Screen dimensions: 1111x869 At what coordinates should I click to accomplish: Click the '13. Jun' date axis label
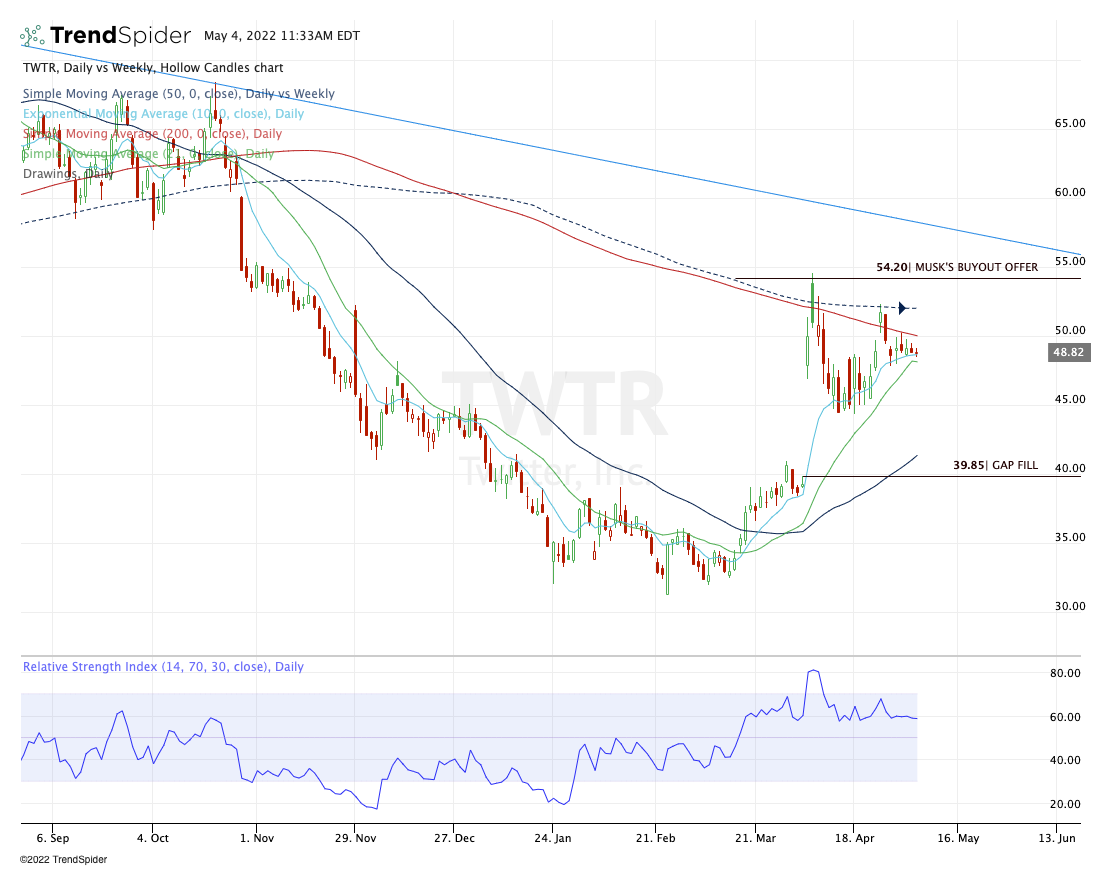click(x=1057, y=838)
